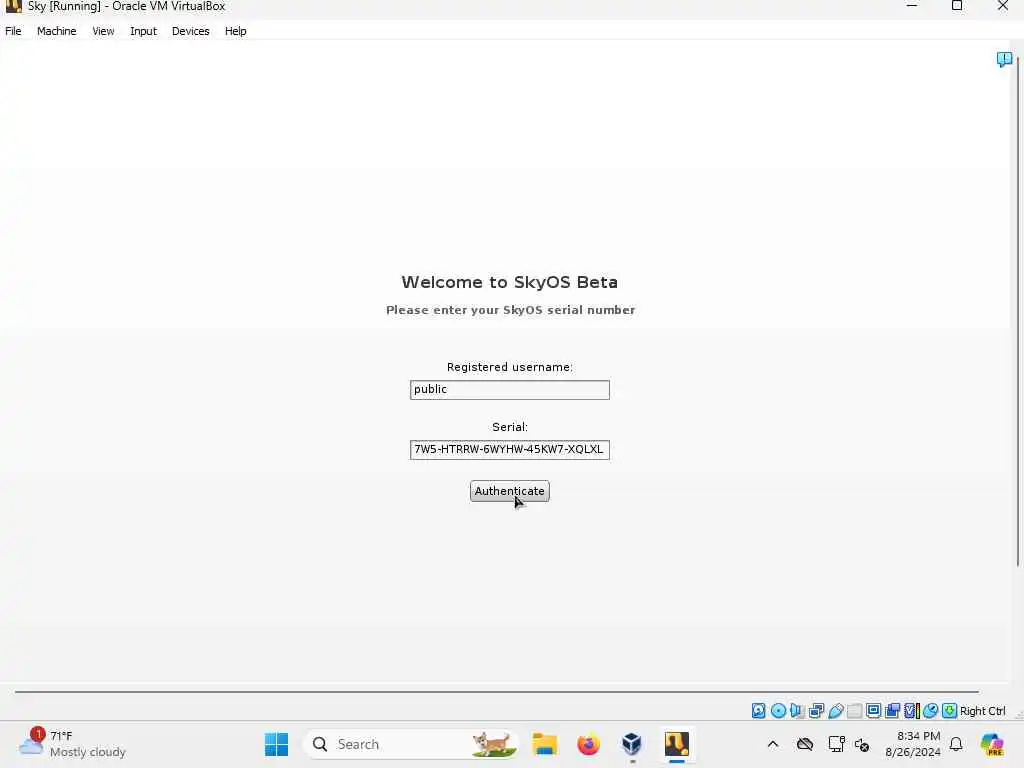
Task: Maximize the VirtualBox window
Action: pyautogui.click(x=957, y=6)
